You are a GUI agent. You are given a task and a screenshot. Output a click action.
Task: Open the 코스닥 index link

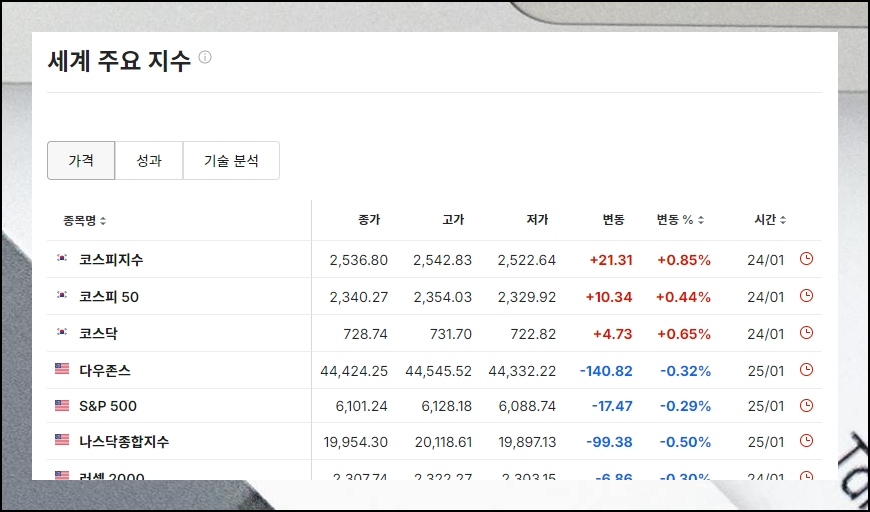click(98, 333)
